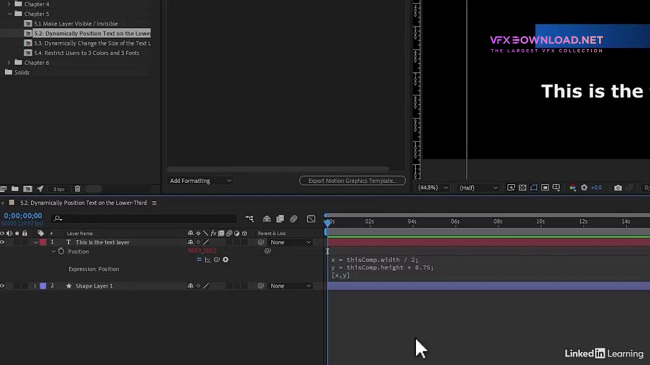Expand Shape Layer 1 properties
This screenshot has width=650, height=365.
coord(35,286)
